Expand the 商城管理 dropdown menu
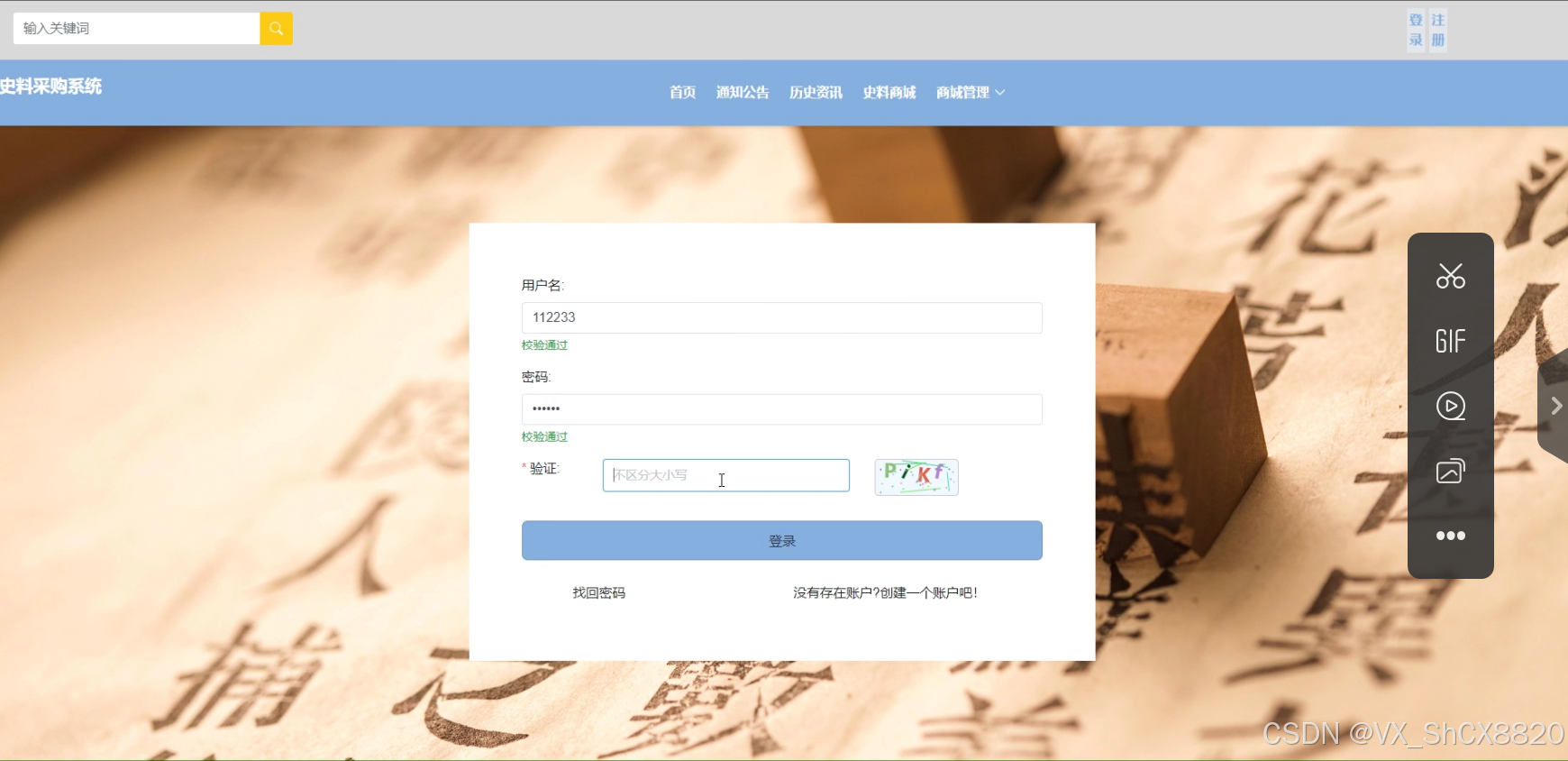Viewport: 1568px width, 761px height. pyautogui.click(x=971, y=92)
